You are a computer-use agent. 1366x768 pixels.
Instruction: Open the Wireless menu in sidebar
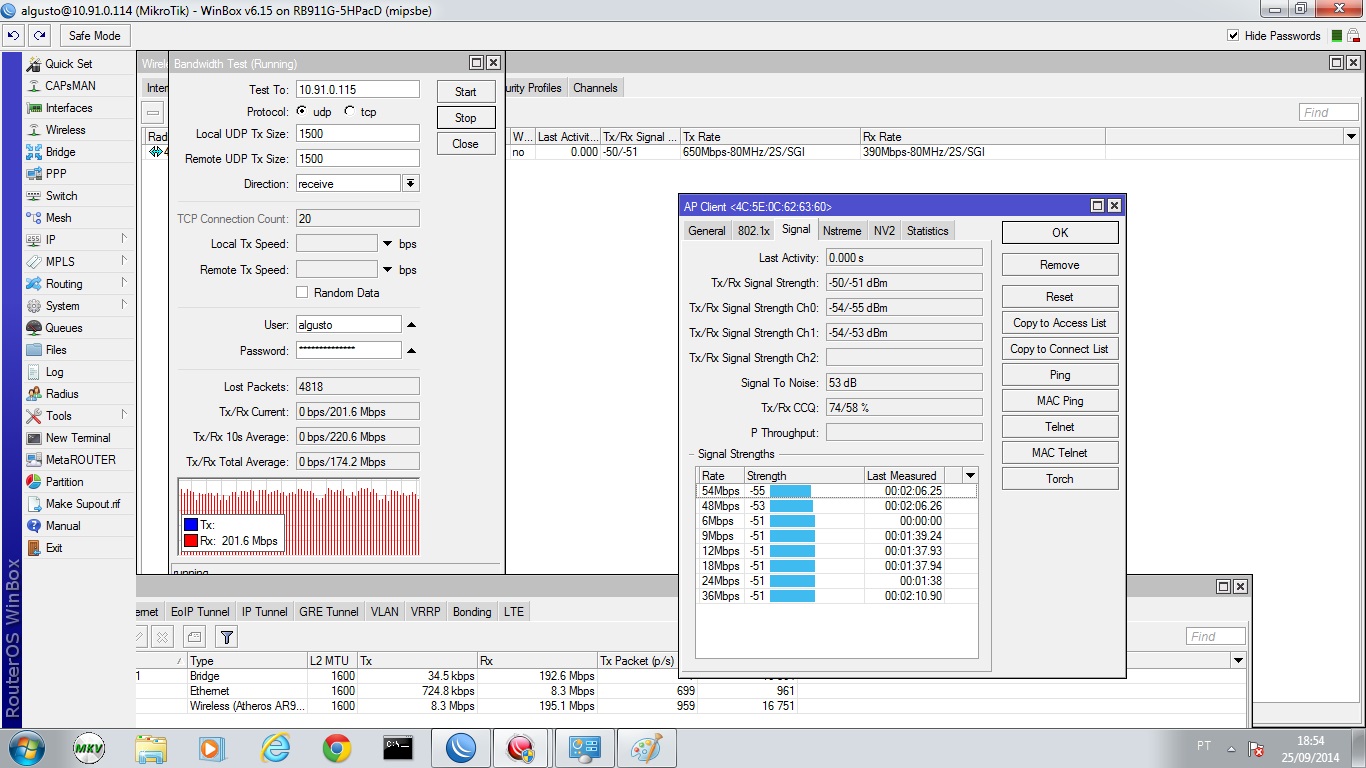tap(65, 130)
